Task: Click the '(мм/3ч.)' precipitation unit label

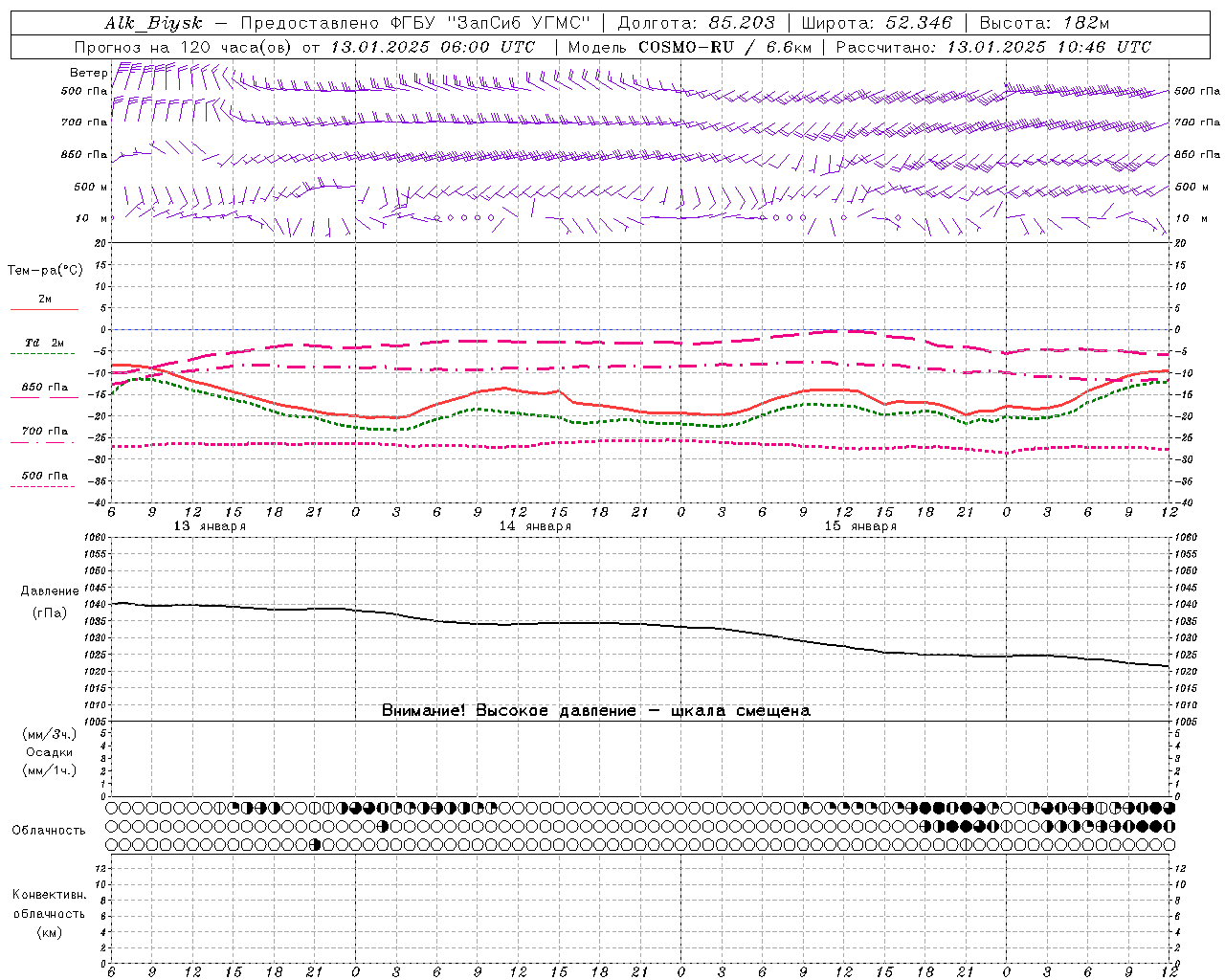Action: [x=50, y=734]
